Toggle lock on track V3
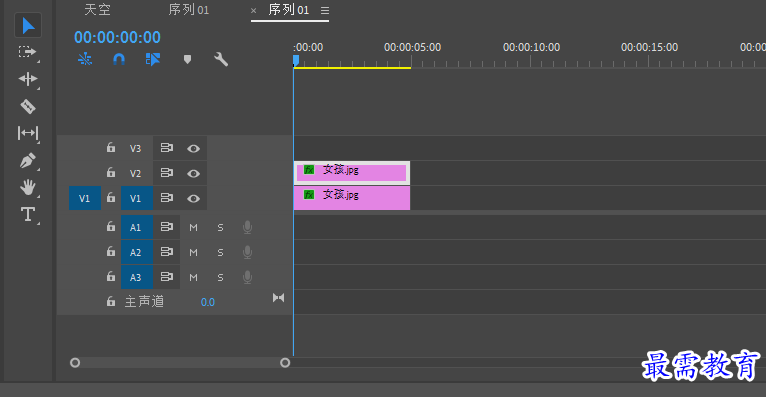Image resolution: width=766 pixels, height=397 pixels. point(111,147)
